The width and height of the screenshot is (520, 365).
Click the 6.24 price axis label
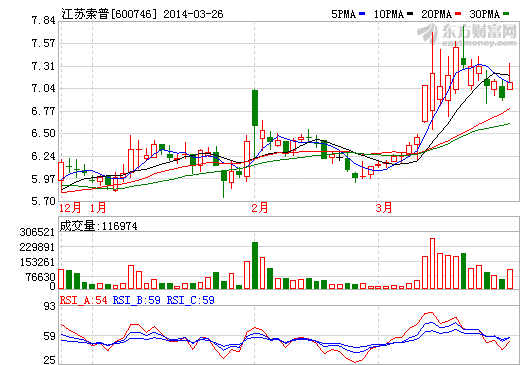pos(43,156)
